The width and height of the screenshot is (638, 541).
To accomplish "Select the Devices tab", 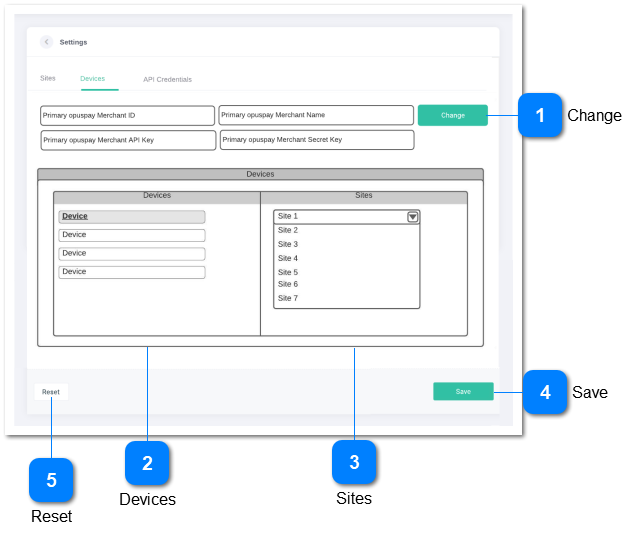I will (92, 78).
